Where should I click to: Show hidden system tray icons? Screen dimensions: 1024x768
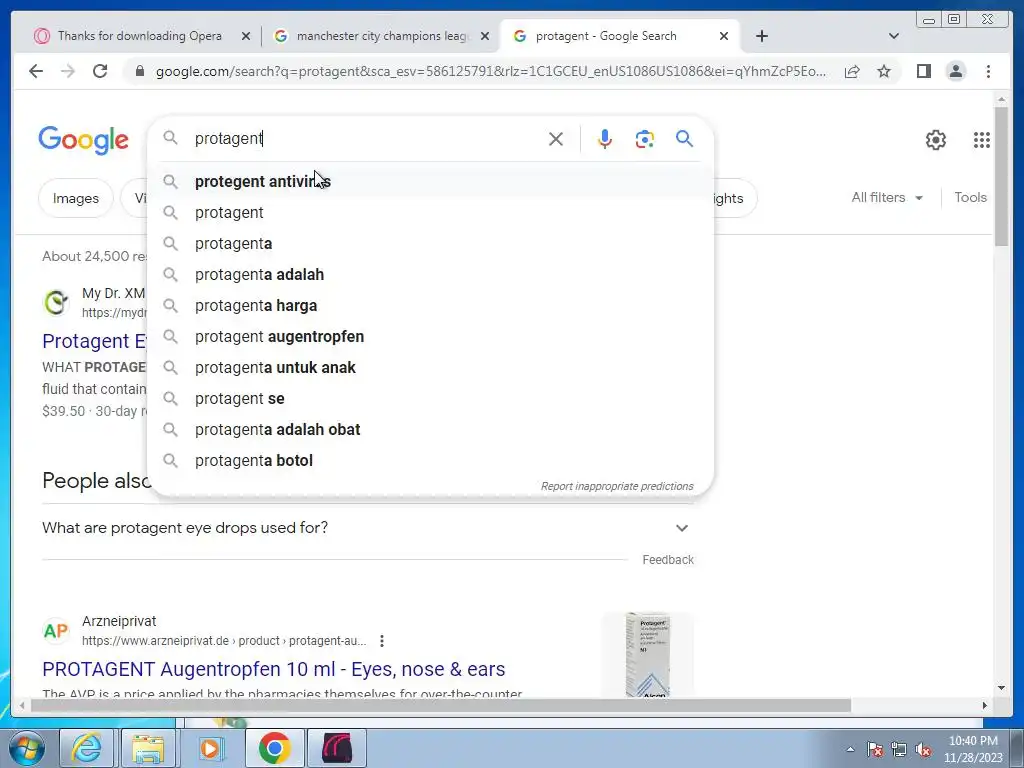coord(850,750)
